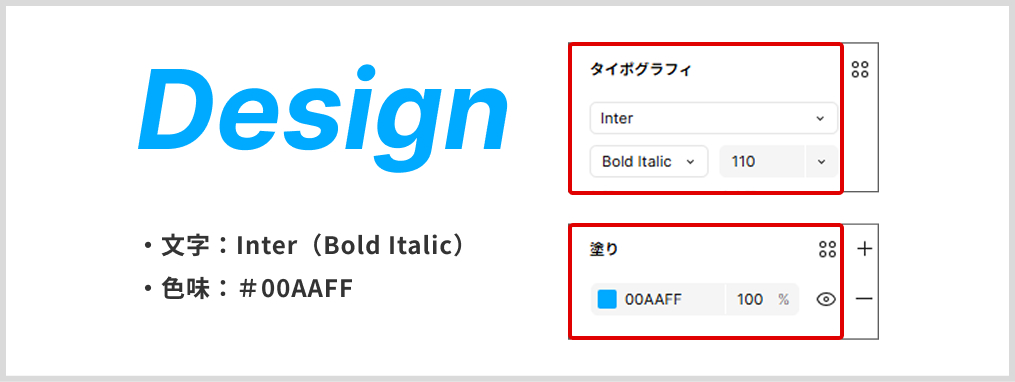Click the Inter font name text

[x=617, y=118]
